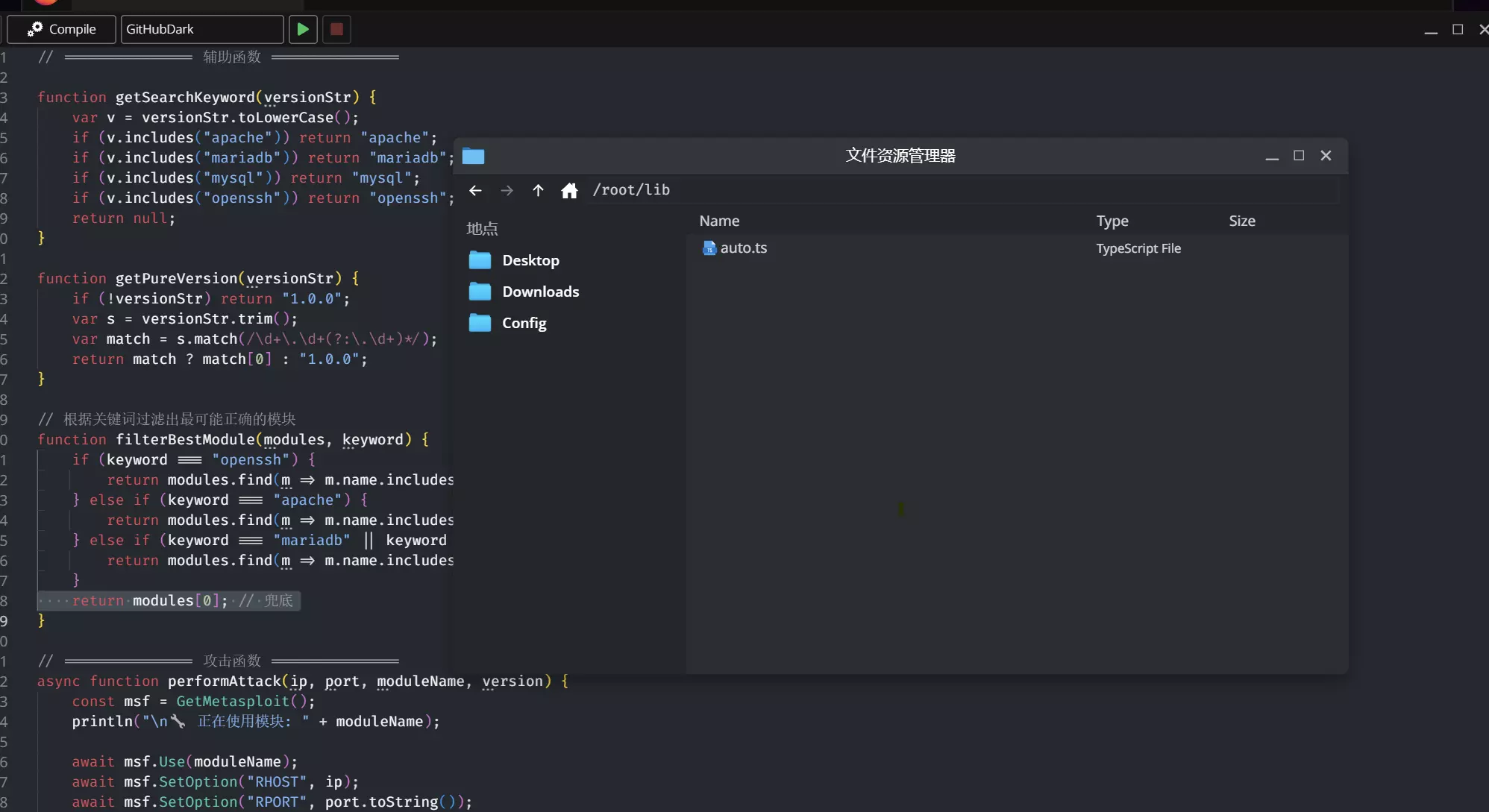The width and height of the screenshot is (1489, 812).
Task: Go back in file manager
Action: (x=475, y=190)
